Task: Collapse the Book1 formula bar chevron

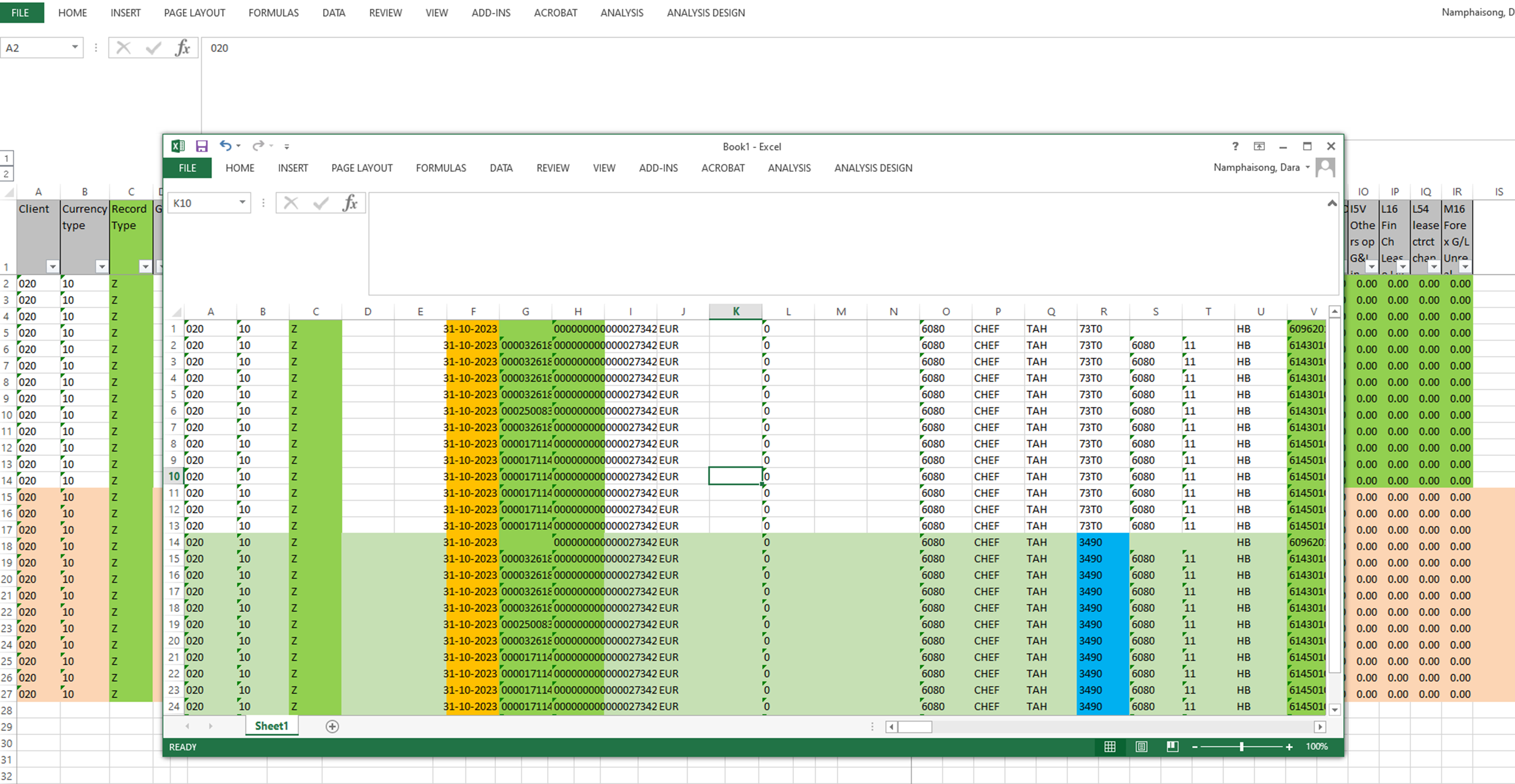Action: [x=1332, y=203]
